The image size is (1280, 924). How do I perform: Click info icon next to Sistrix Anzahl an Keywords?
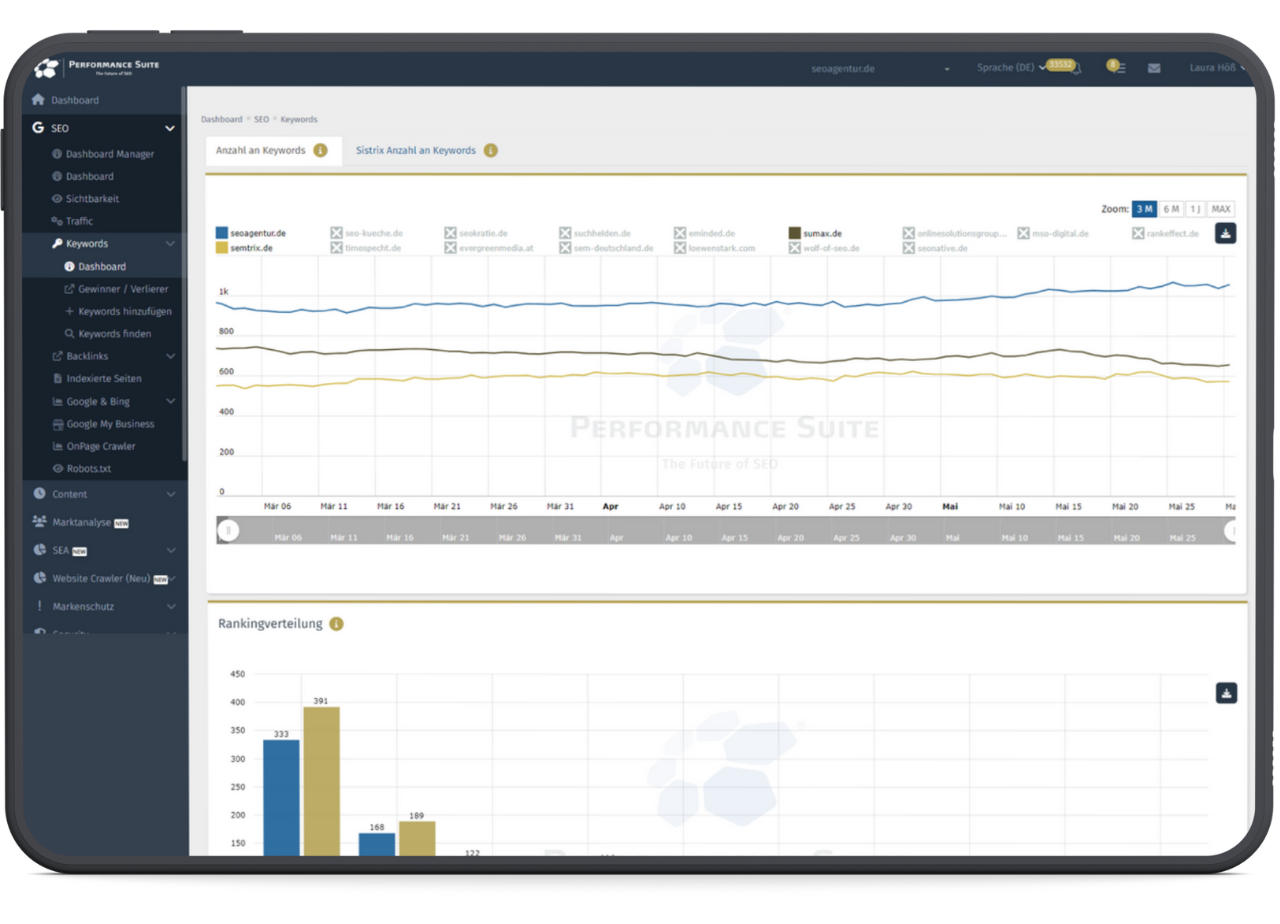tap(490, 150)
